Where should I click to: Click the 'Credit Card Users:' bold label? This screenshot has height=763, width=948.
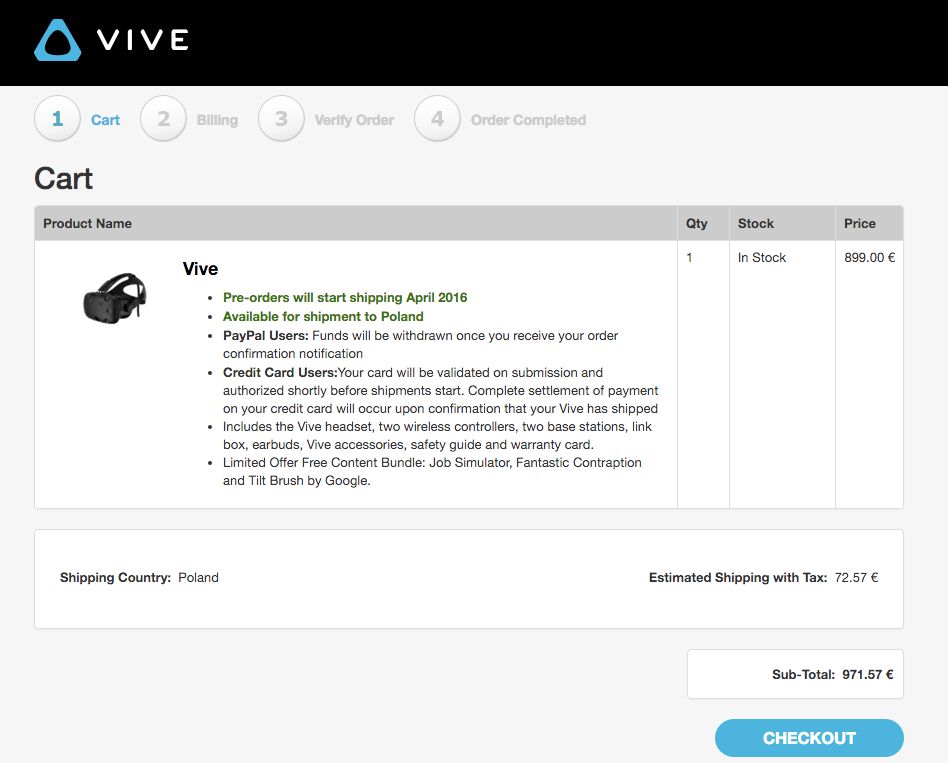(x=280, y=372)
